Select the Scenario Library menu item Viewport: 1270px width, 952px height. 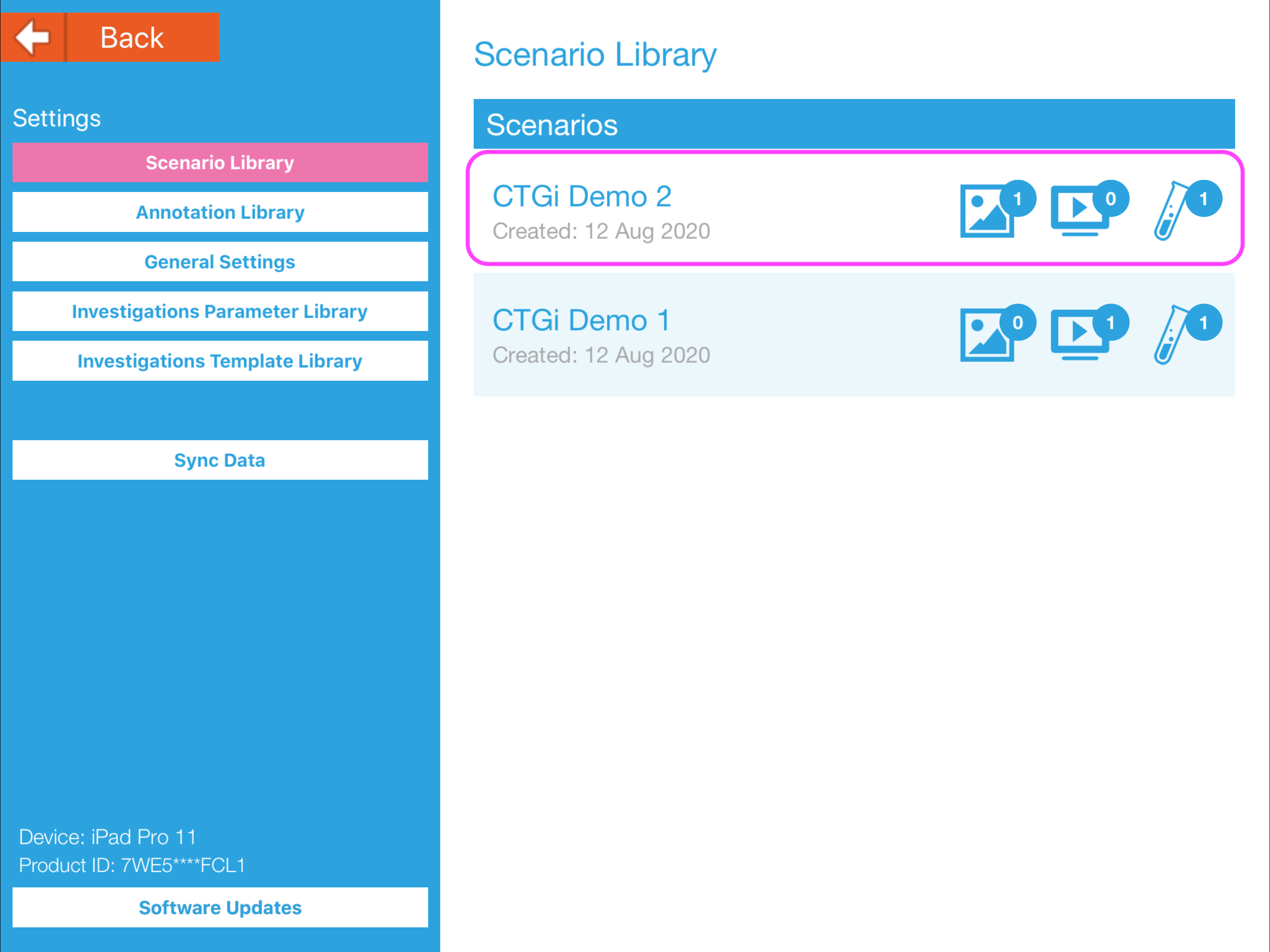[x=220, y=163]
